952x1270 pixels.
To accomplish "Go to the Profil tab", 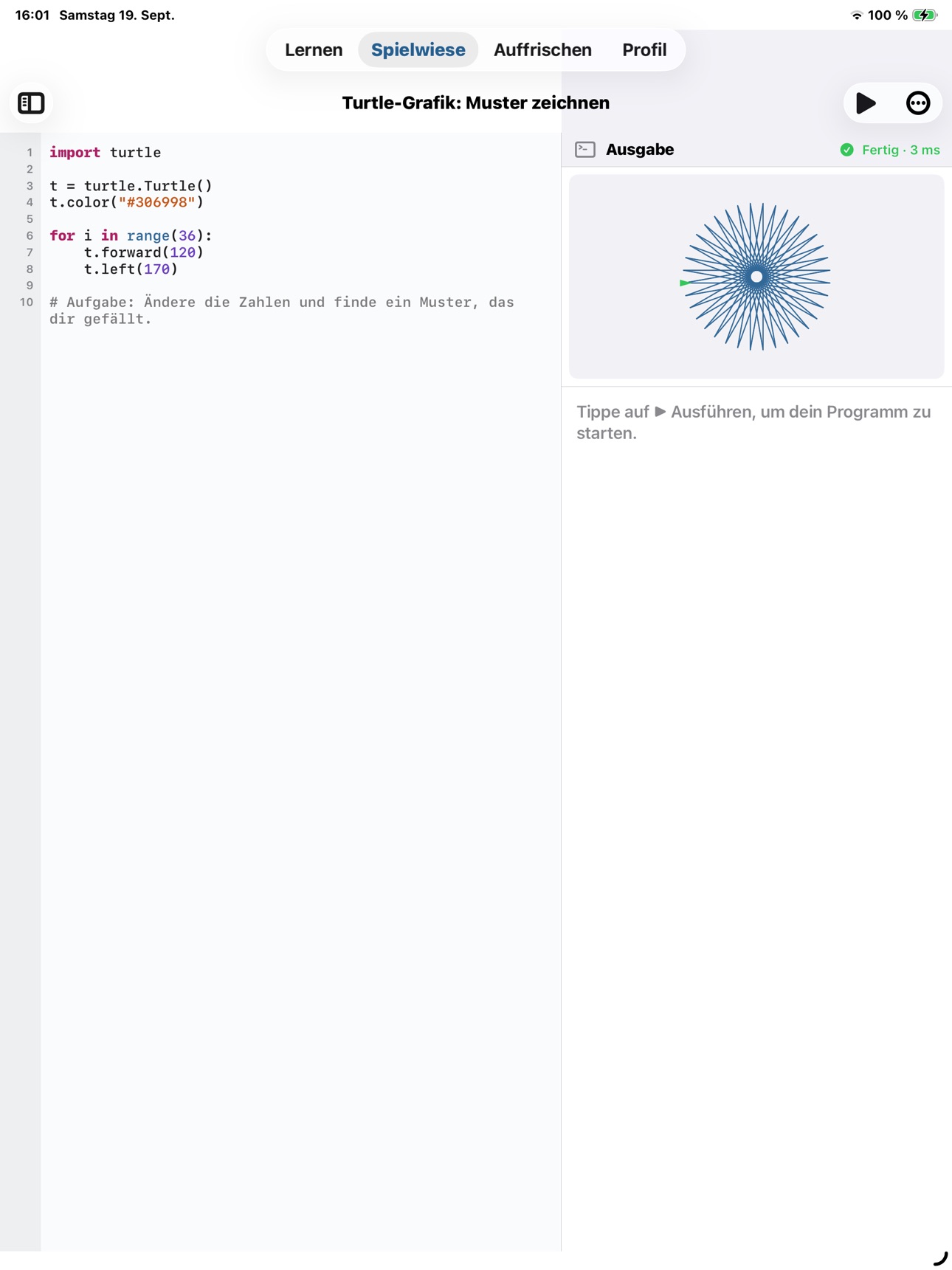I will pyautogui.click(x=644, y=49).
